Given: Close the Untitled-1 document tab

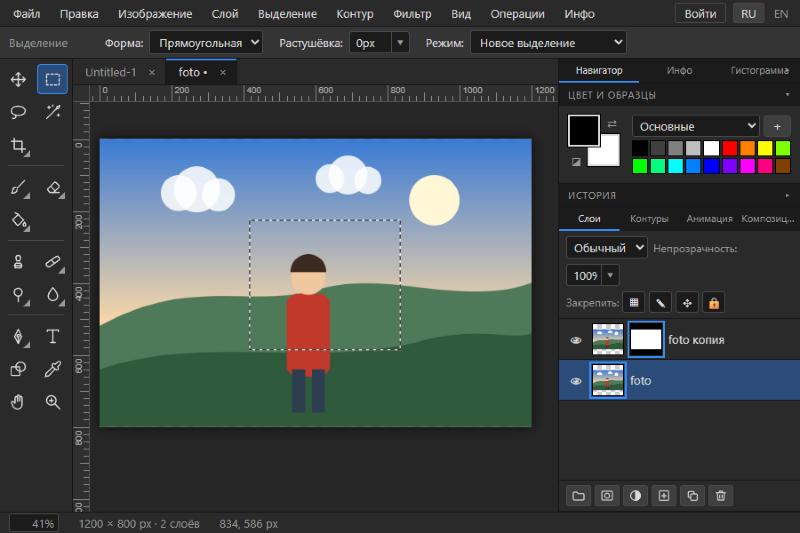Looking at the screenshot, I should point(152,72).
